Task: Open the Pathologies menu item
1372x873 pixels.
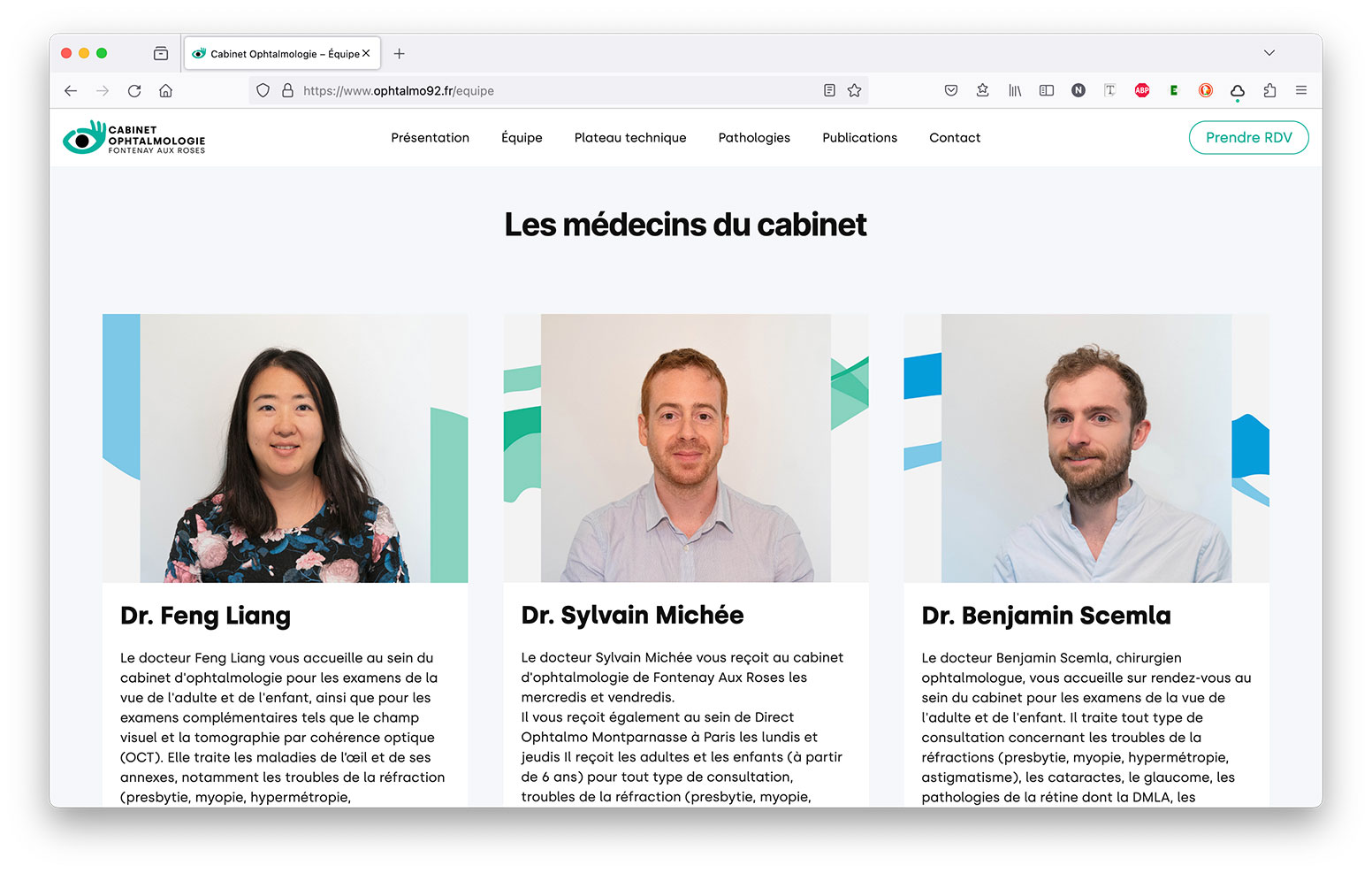Action: [x=754, y=138]
